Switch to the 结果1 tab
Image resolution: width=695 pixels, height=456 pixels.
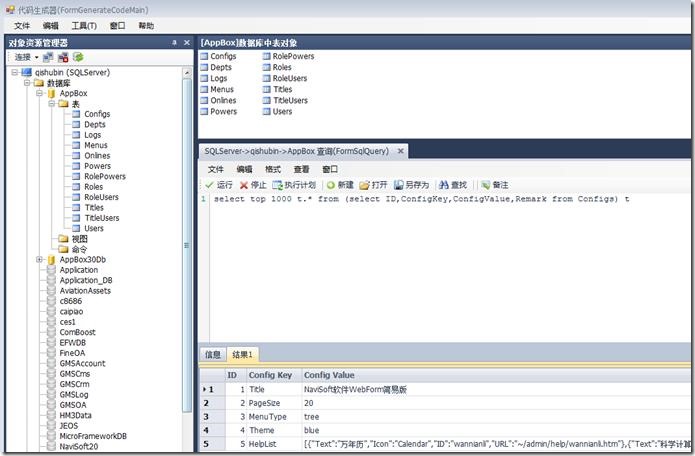pos(242,355)
